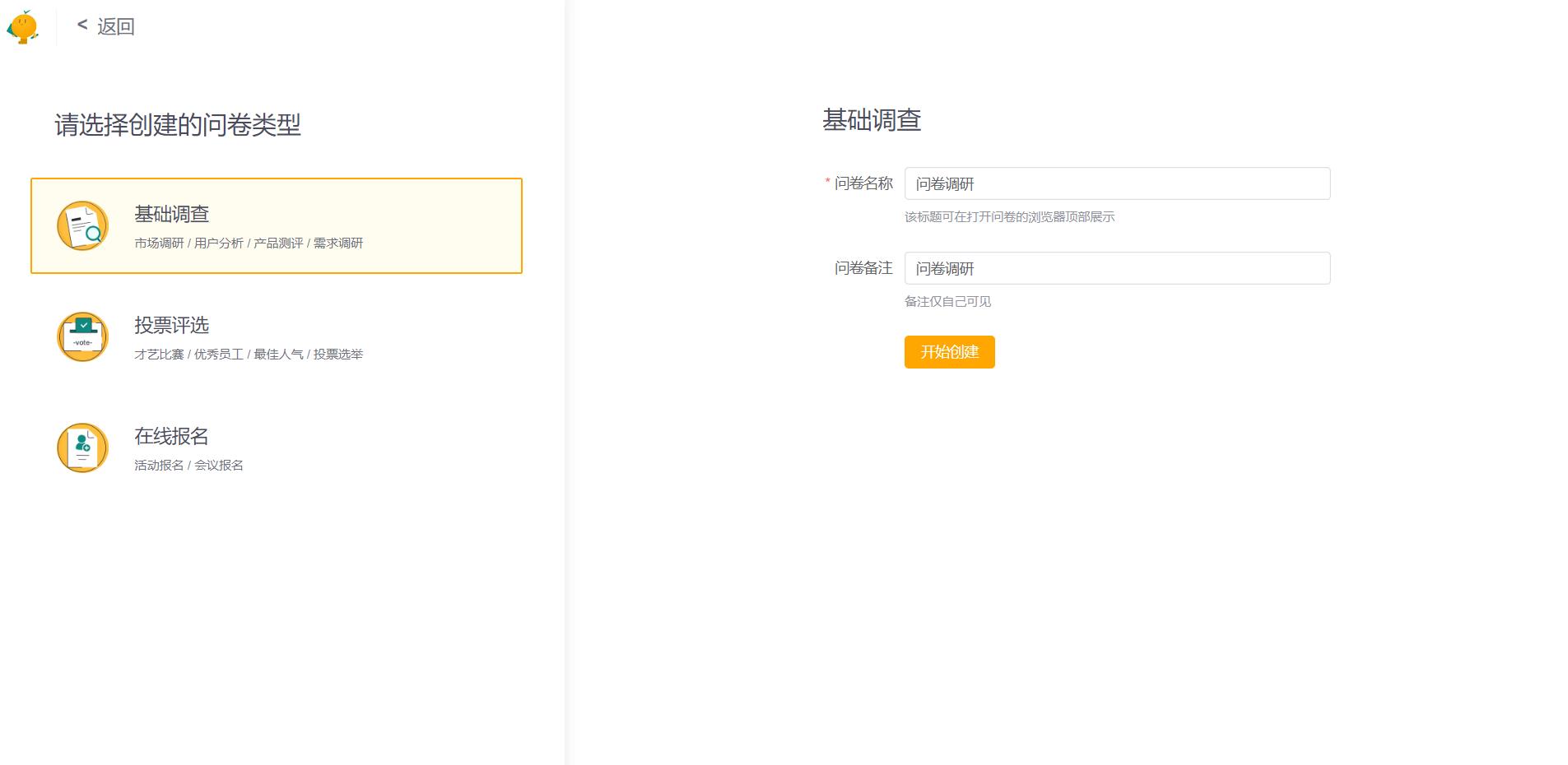Click the 问卷名称 field label
Screen dimensions: 1568x765
click(x=863, y=183)
